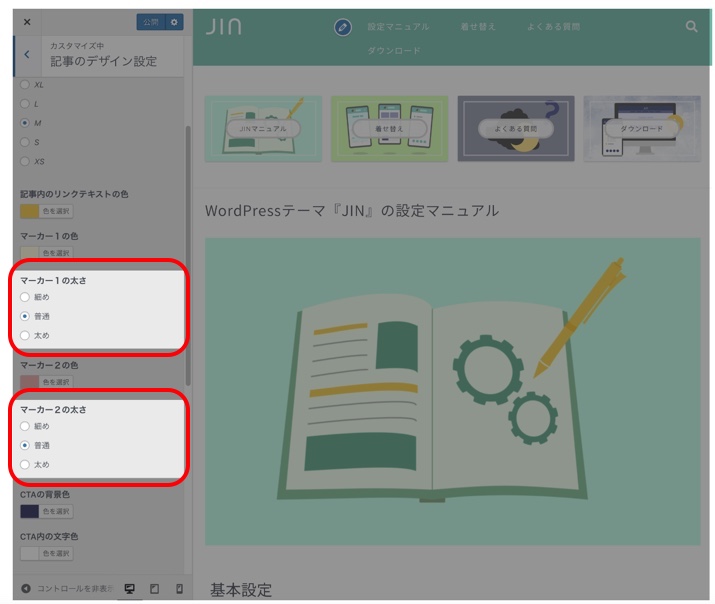Viewport: 715px width, 604px height.
Task: Select the M font size radio
Action: (x=25, y=123)
